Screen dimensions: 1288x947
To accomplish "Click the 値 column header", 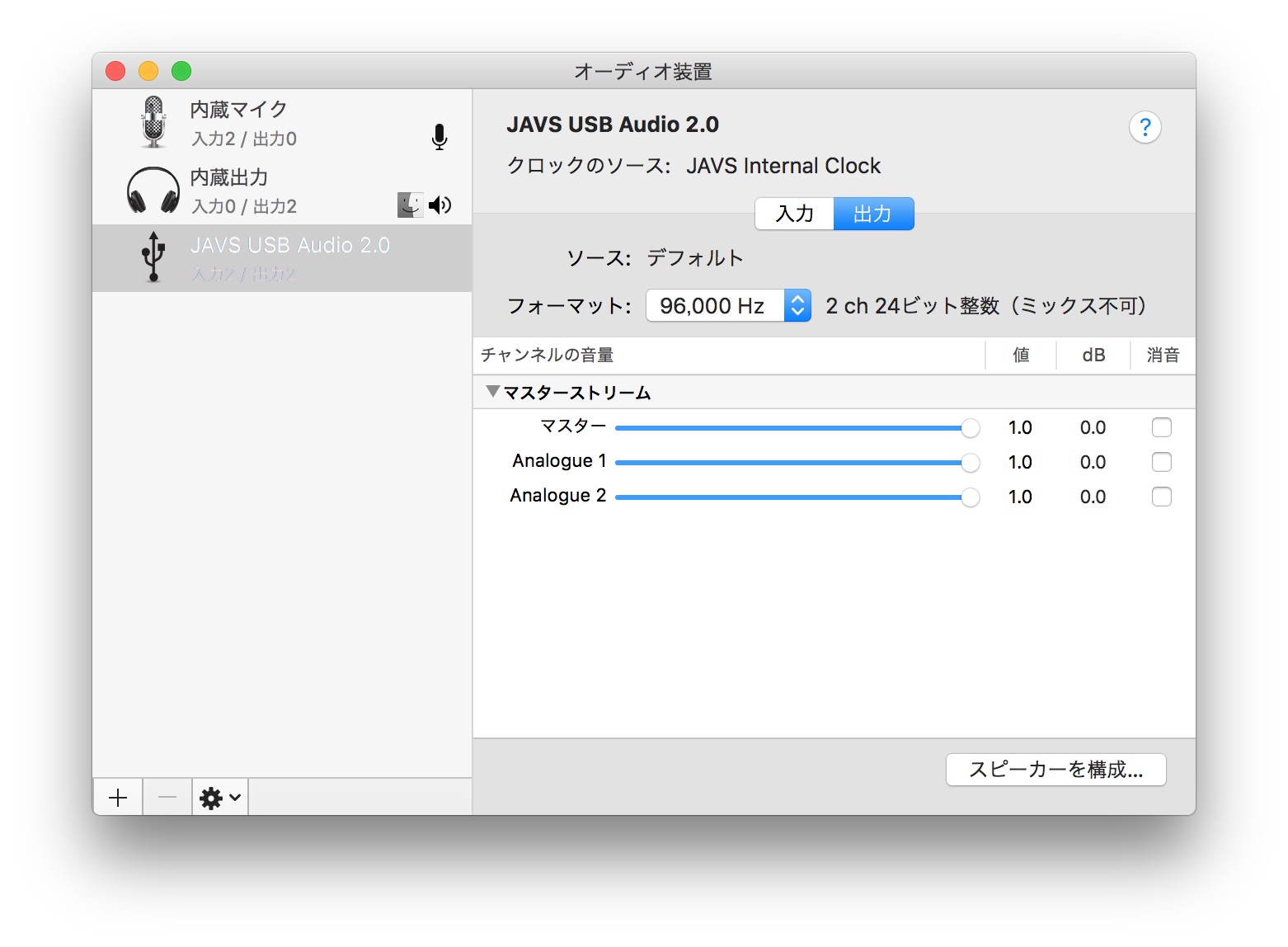I will (x=1021, y=356).
